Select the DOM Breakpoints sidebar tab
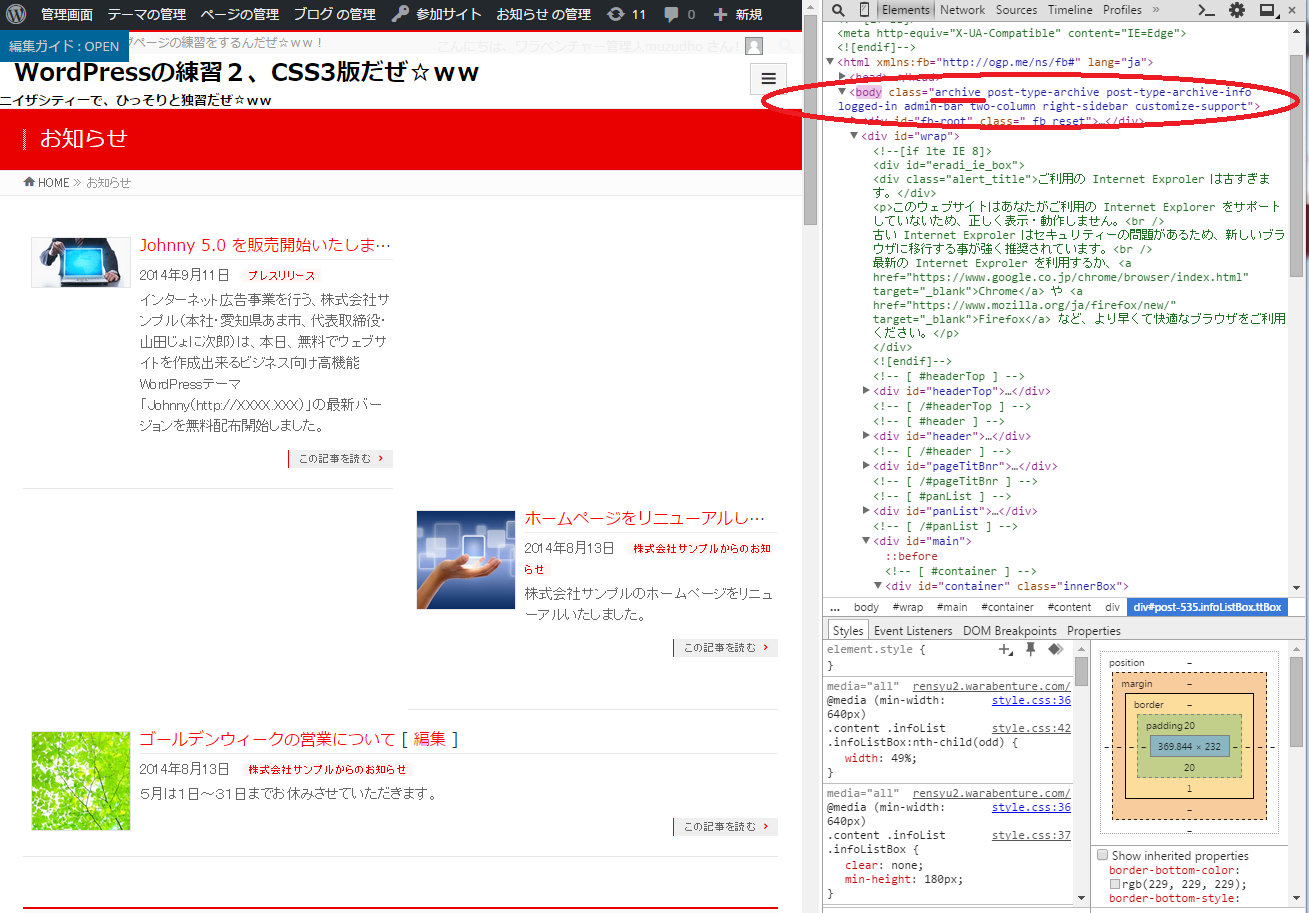 click(x=1010, y=631)
